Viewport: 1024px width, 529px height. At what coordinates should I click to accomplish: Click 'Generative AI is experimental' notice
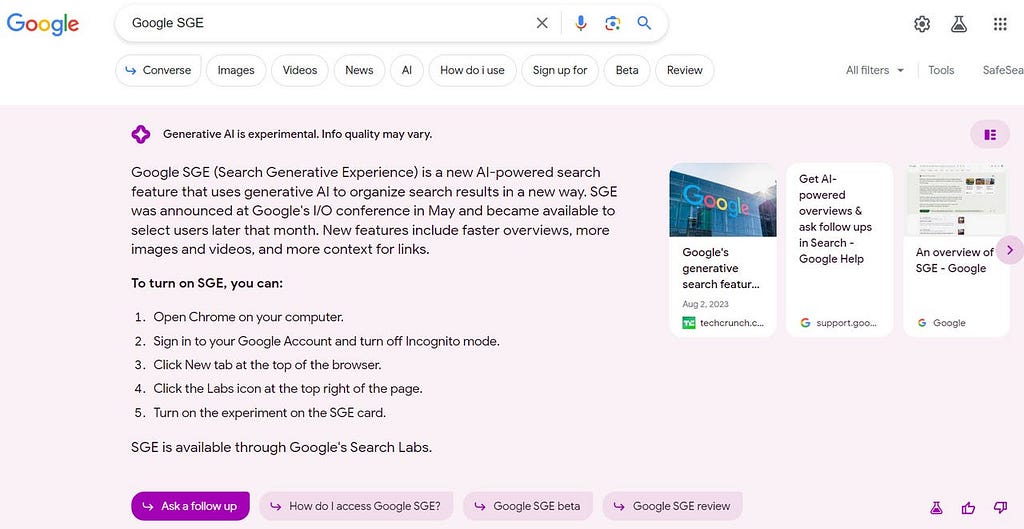pyautogui.click(x=297, y=135)
